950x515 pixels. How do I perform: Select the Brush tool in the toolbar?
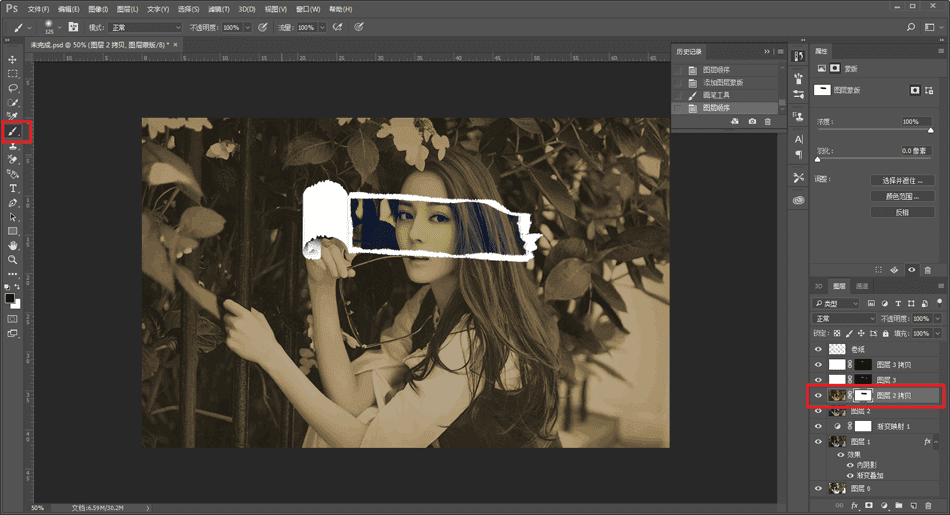point(14,131)
